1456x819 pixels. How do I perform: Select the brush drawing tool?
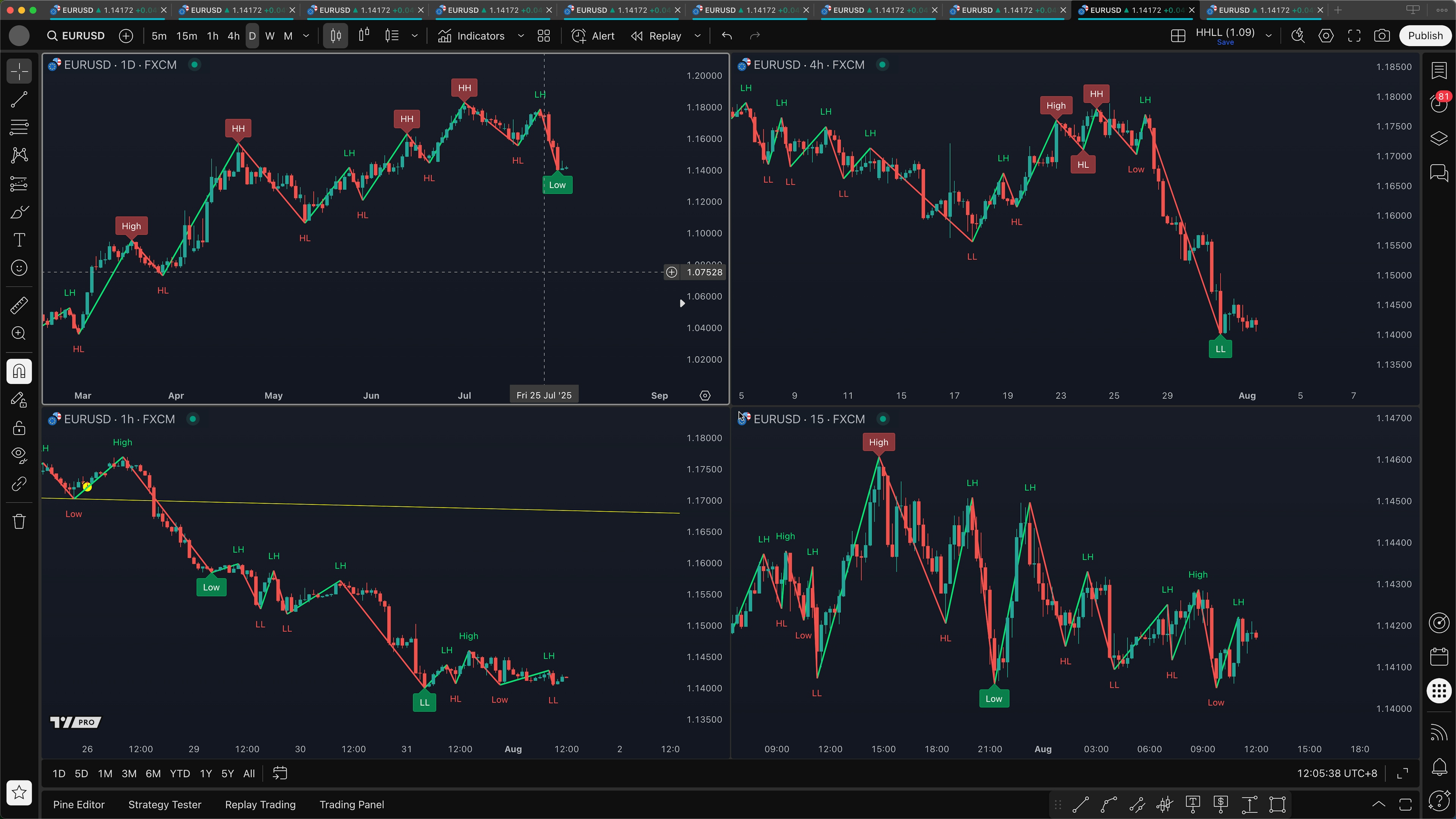(19, 212)
